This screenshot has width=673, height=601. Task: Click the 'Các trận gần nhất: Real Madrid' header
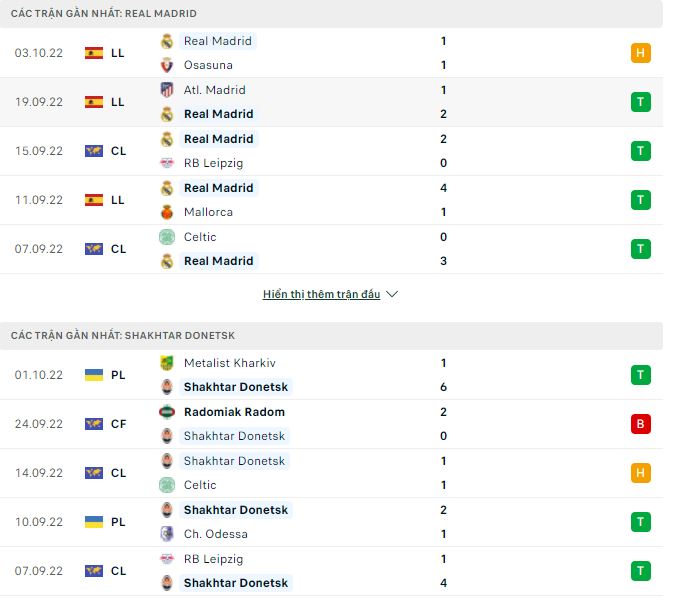[104, 14]
